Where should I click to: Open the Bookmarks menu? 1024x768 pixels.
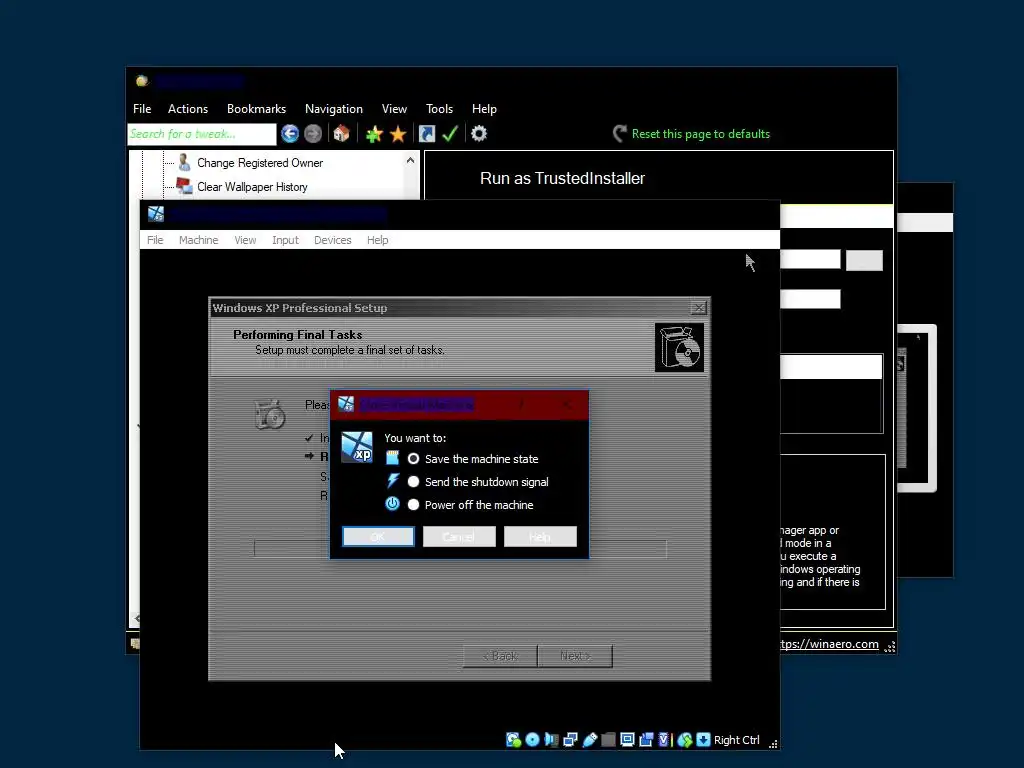(256, 108)
